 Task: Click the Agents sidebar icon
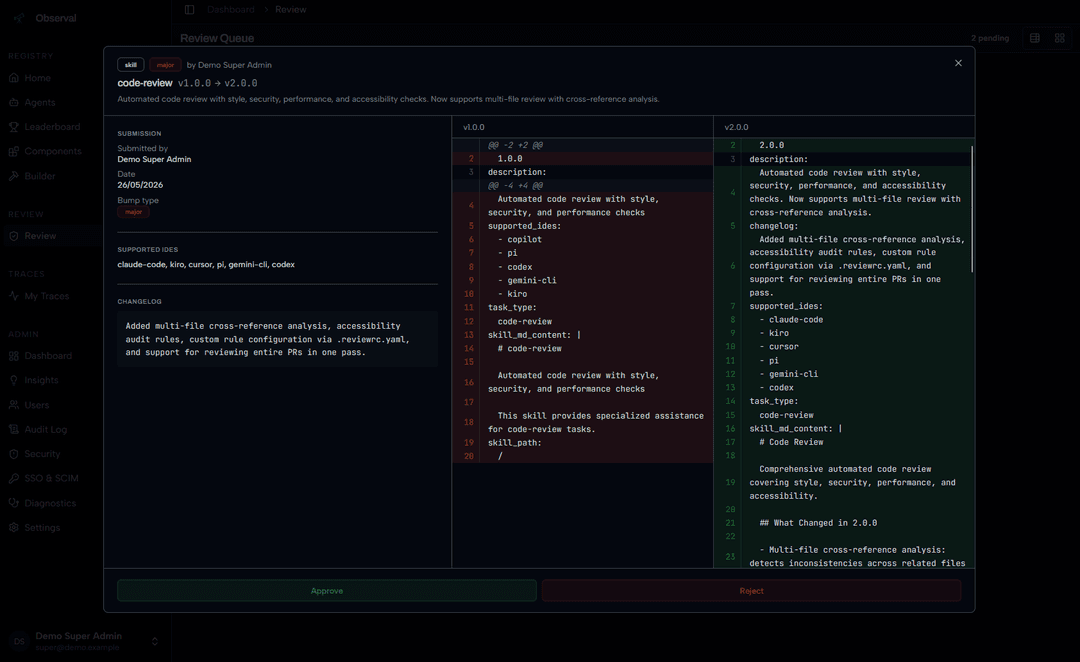point(14,102)
